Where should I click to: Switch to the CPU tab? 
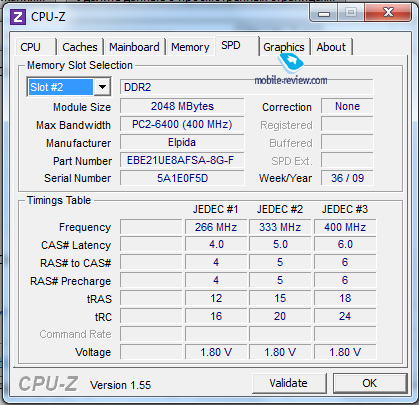point(35,47)
